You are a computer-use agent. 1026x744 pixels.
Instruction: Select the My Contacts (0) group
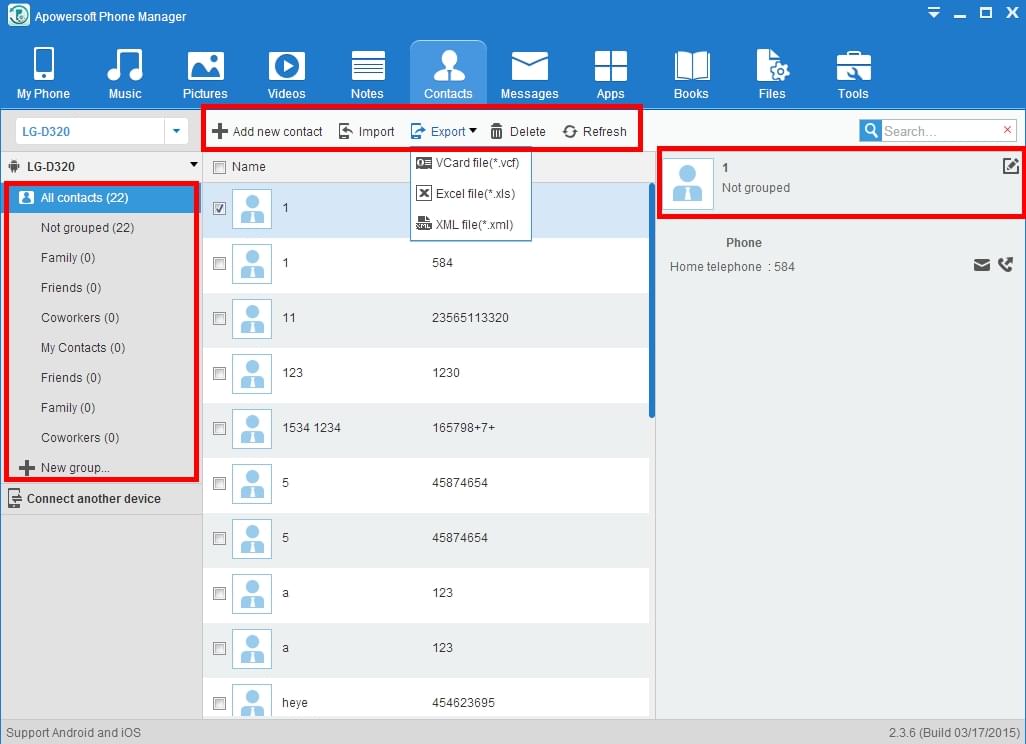pyautogui.click(x=82, y=347)
